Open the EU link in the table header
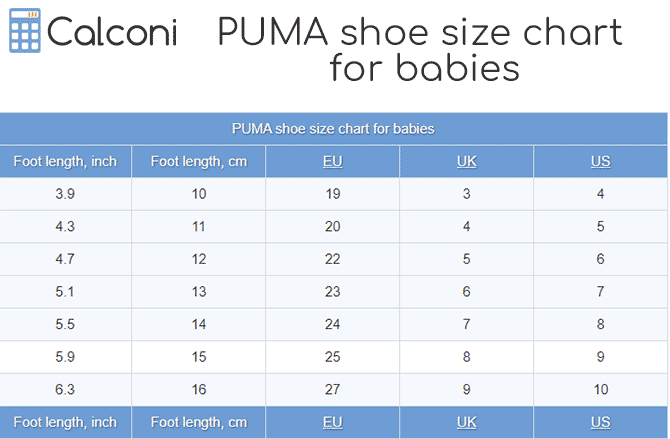The image size is (670, 439). pos(333,162)
